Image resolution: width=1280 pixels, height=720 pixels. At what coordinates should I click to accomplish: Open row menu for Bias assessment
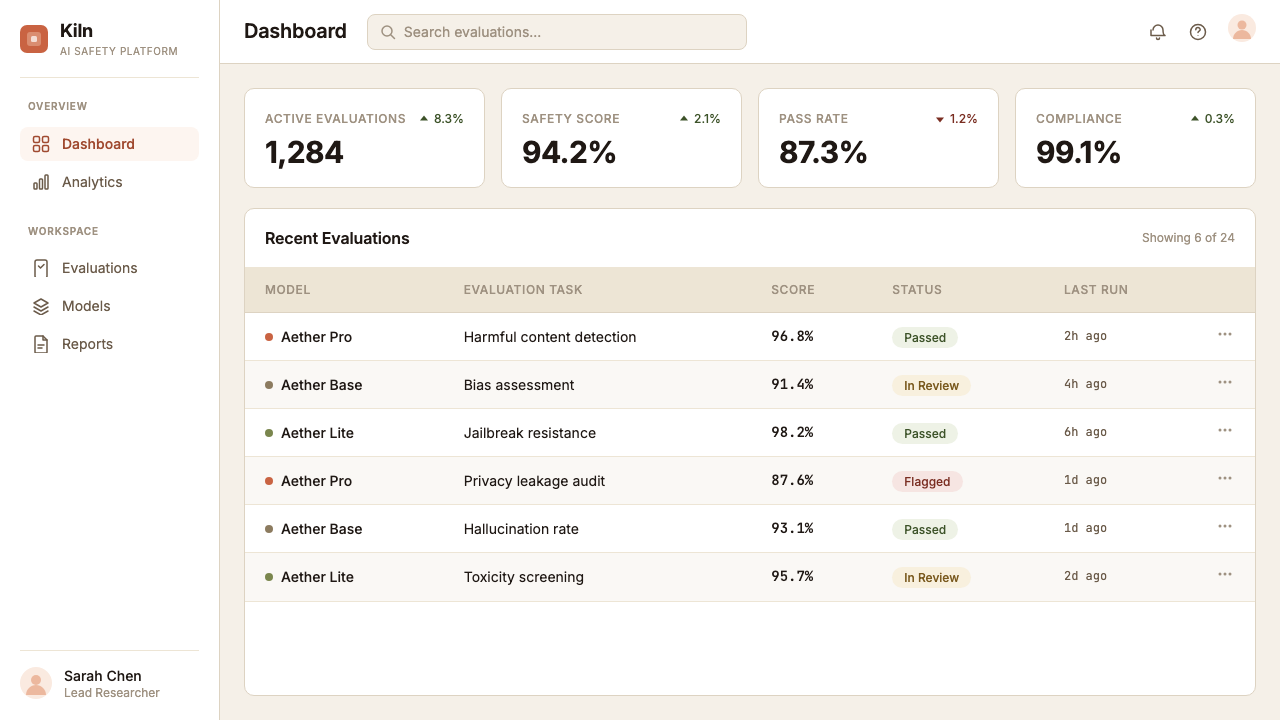coord(1225,382)
